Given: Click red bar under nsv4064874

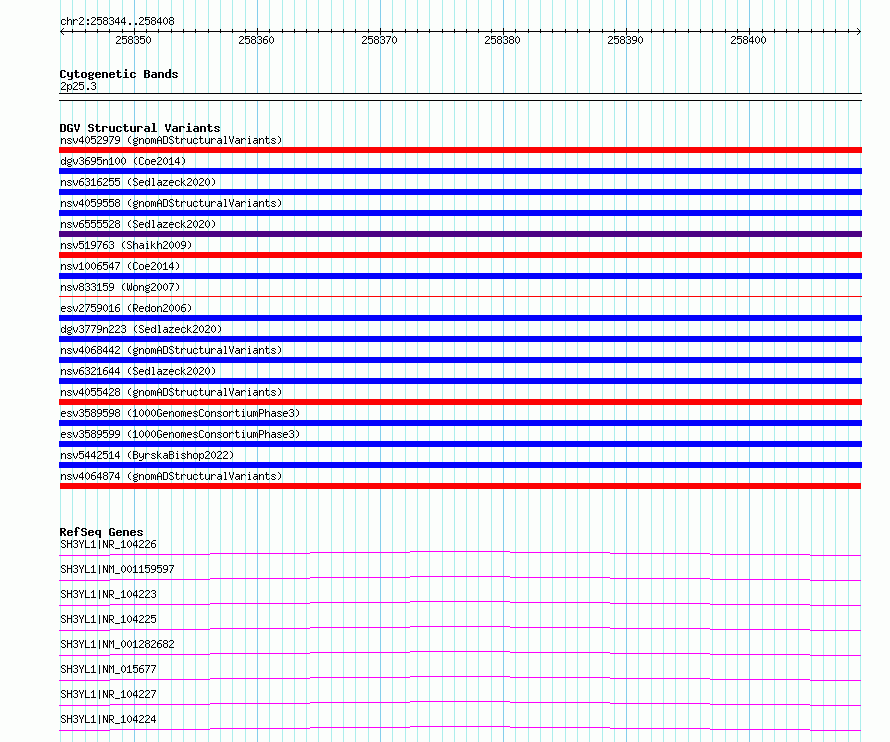Looking at the screenshot, I should pos(460,486).
